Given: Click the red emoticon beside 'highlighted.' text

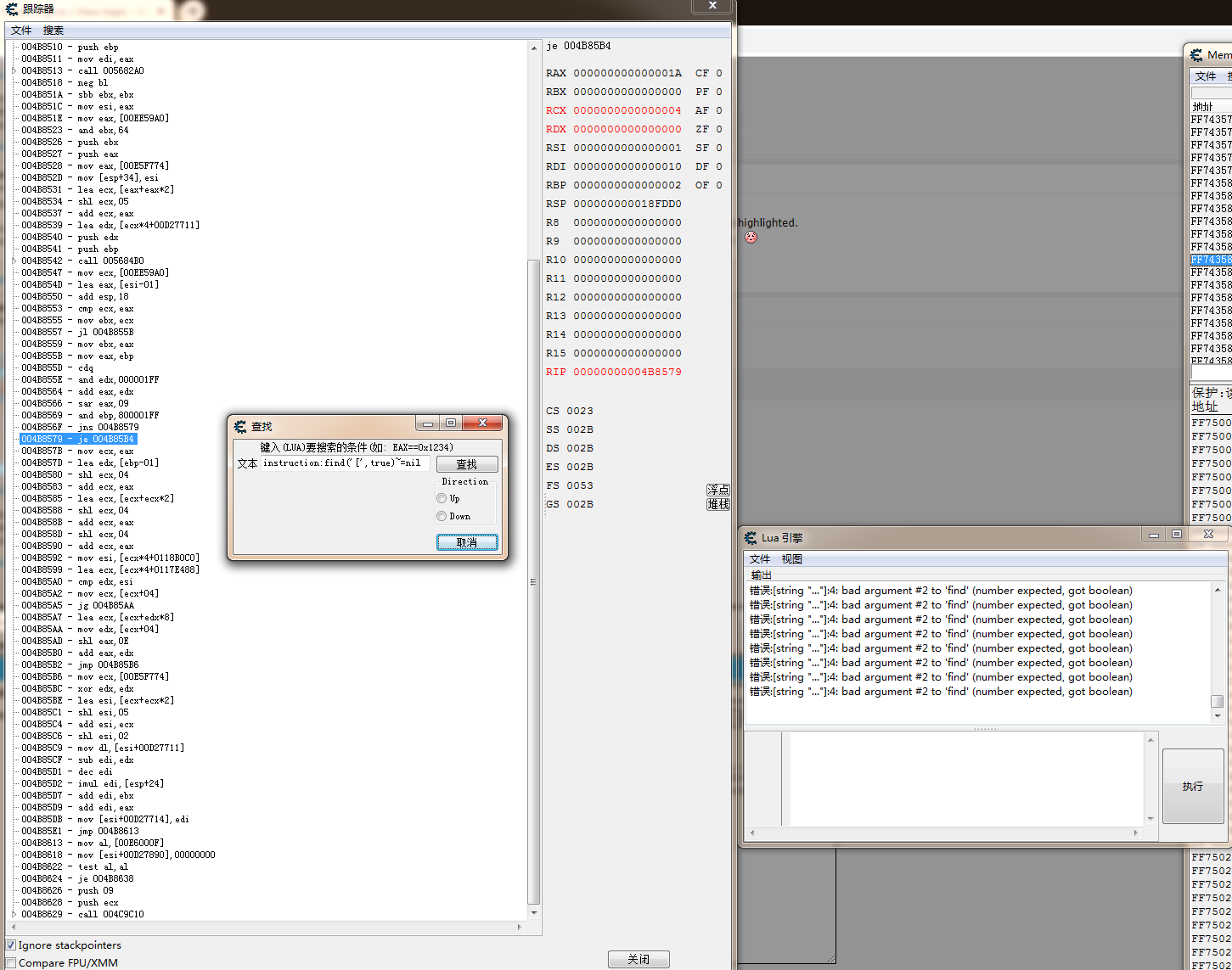Looking at the screenshot, I should coord(751,238).
